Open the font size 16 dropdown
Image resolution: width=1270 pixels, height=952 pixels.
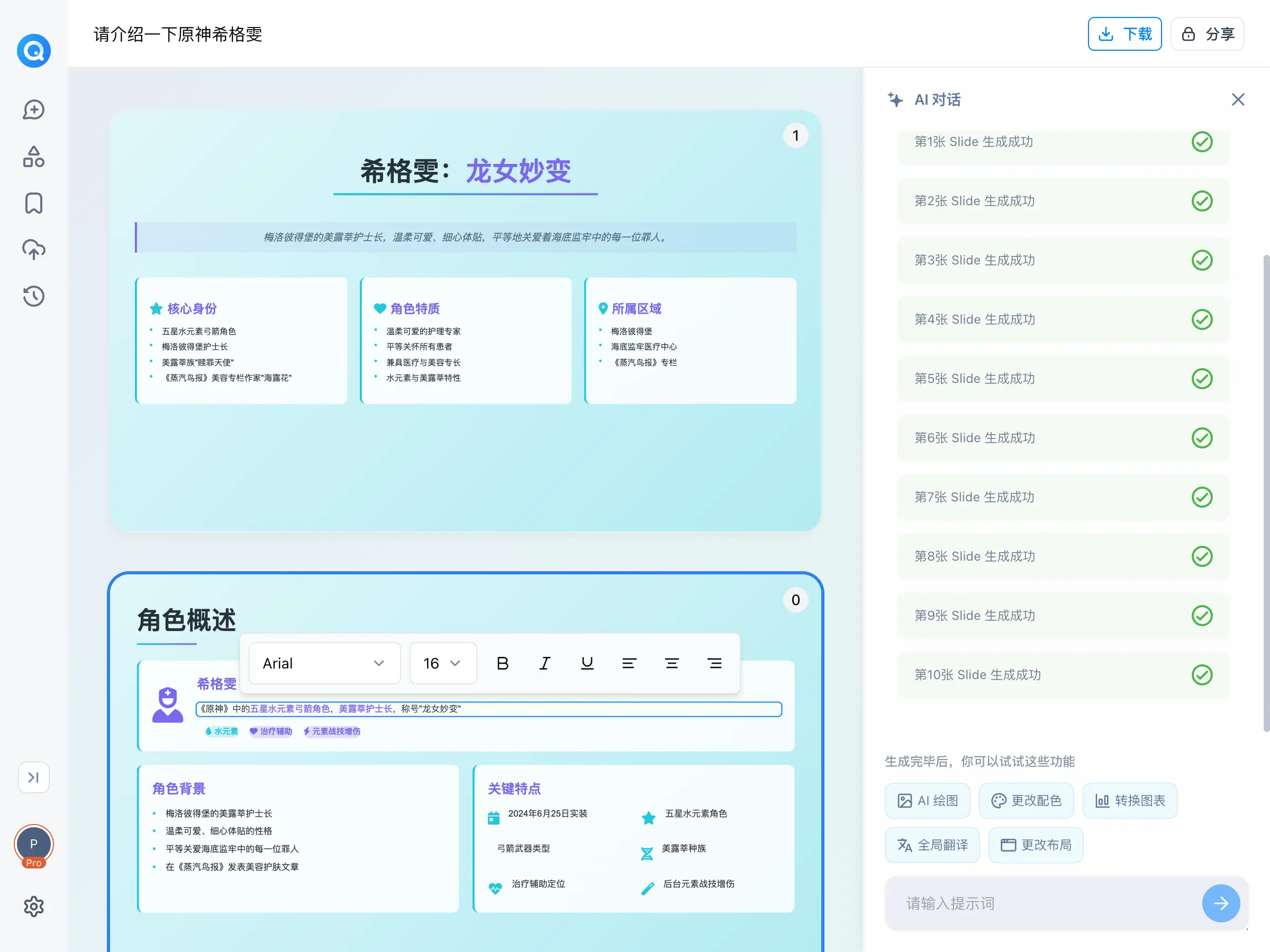[x=443, y=663]
